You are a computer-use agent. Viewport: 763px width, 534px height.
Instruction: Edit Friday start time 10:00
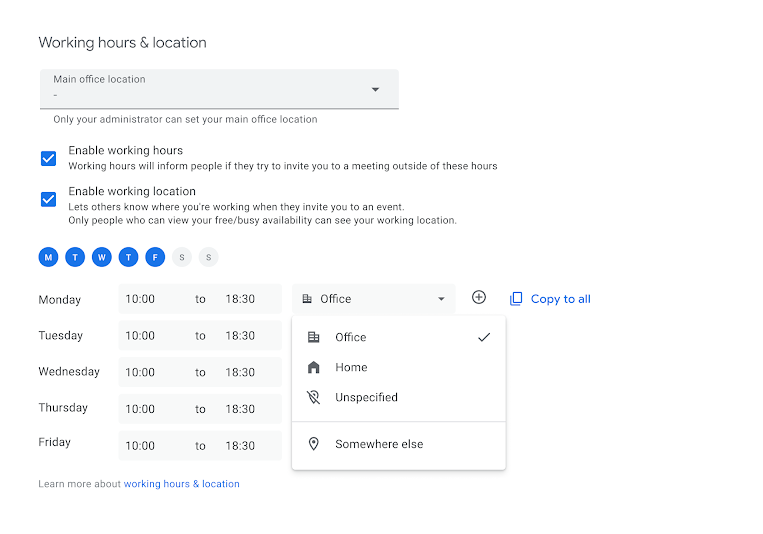[x=140, y=446]
